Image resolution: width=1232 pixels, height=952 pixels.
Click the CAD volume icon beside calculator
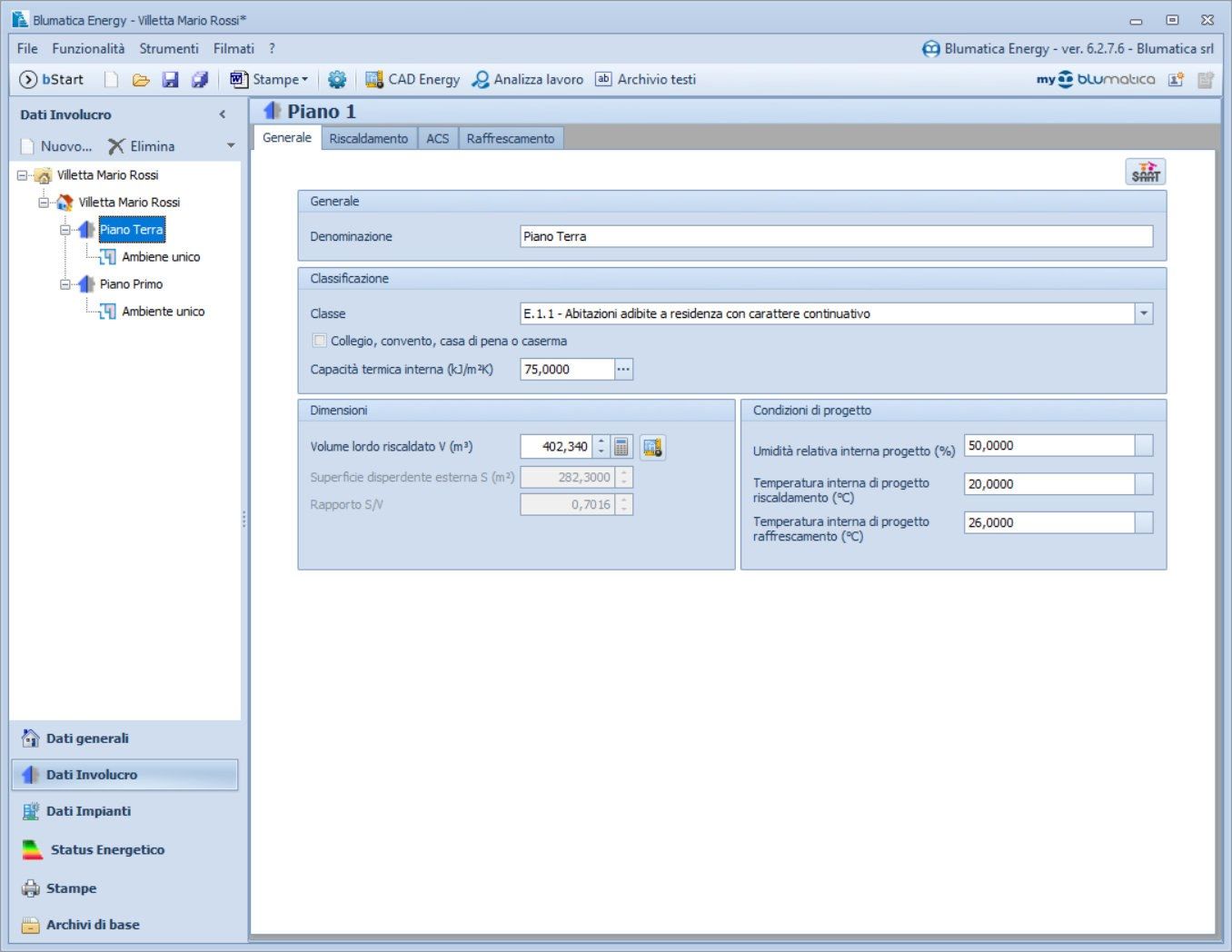[x=652, y=447]
